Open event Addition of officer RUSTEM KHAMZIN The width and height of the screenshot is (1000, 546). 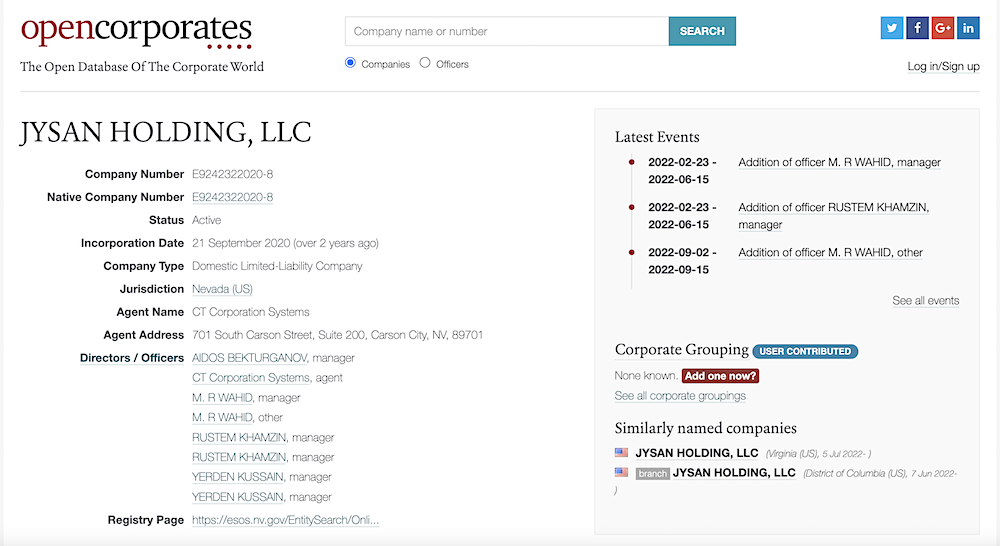(x=834, y=216)
